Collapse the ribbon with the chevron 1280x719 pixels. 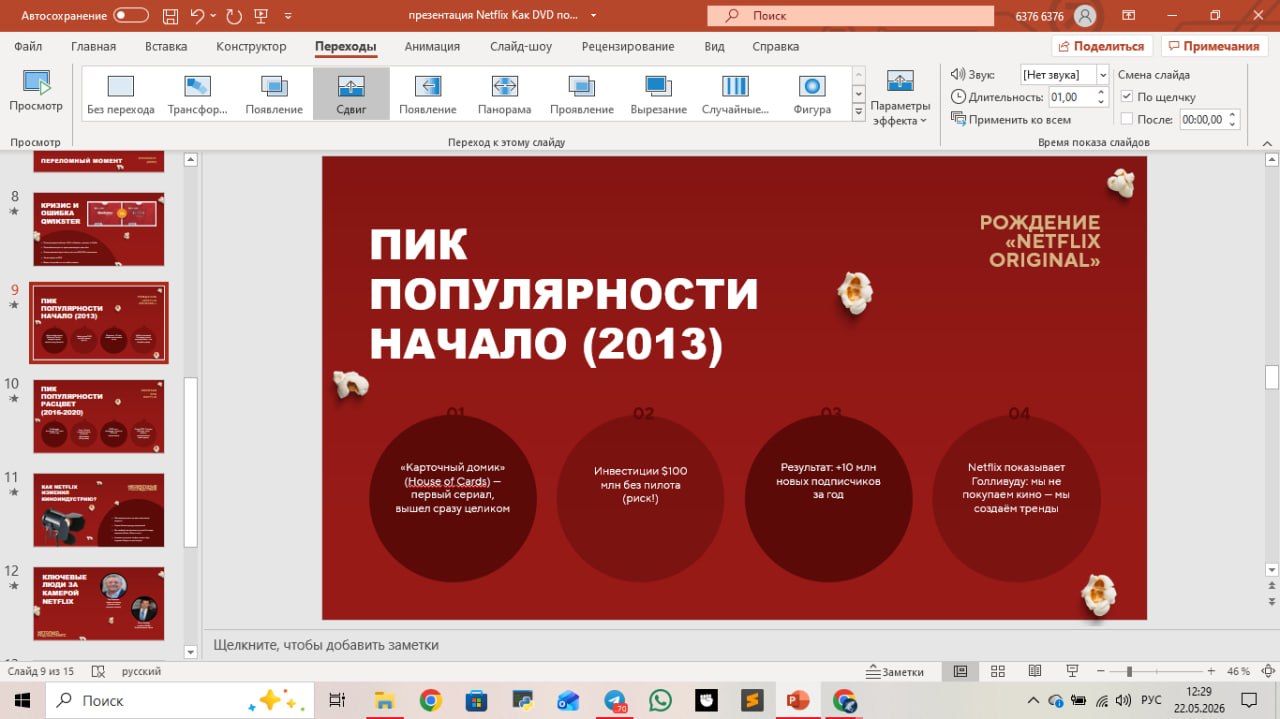pos(1267,142)
